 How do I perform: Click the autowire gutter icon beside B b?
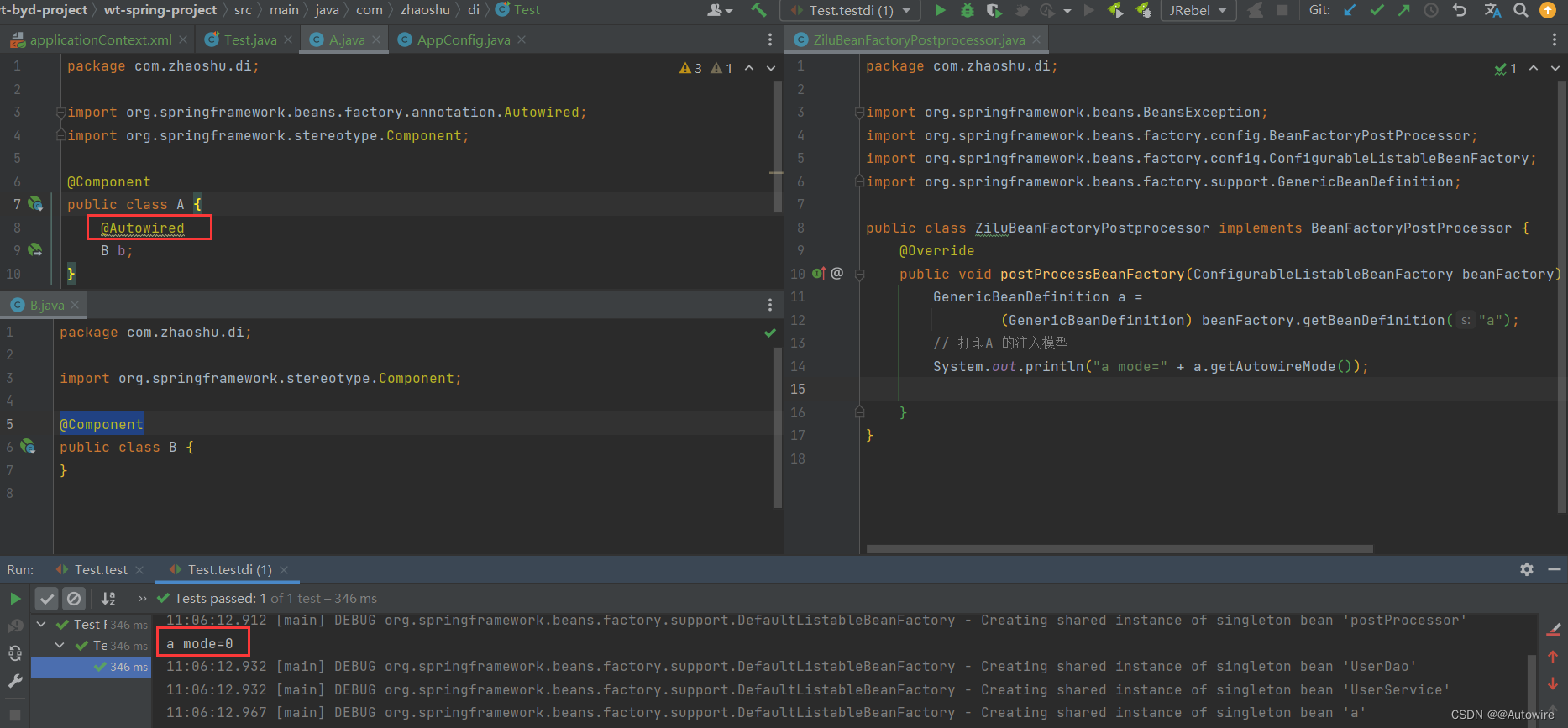[35, 250]
